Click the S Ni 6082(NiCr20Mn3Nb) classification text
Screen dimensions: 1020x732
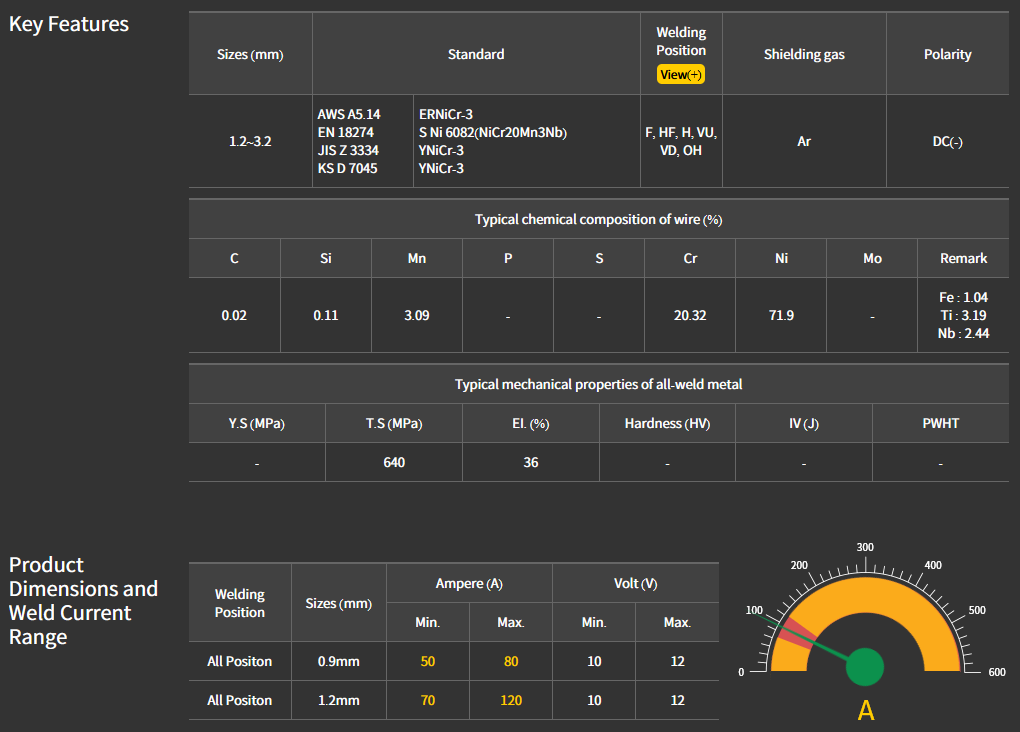click(493, 133)
